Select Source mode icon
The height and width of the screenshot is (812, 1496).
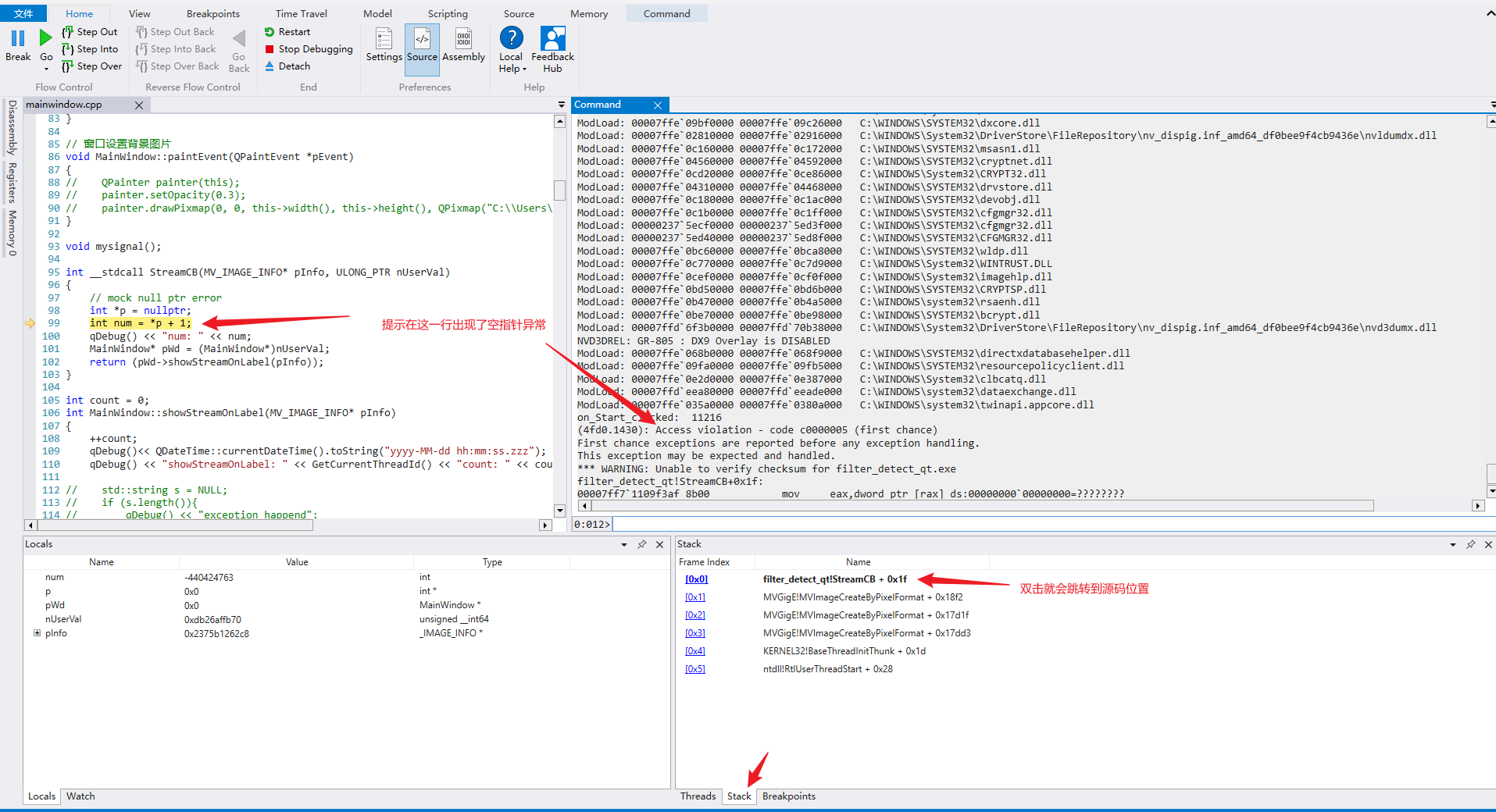coord(422,39)
